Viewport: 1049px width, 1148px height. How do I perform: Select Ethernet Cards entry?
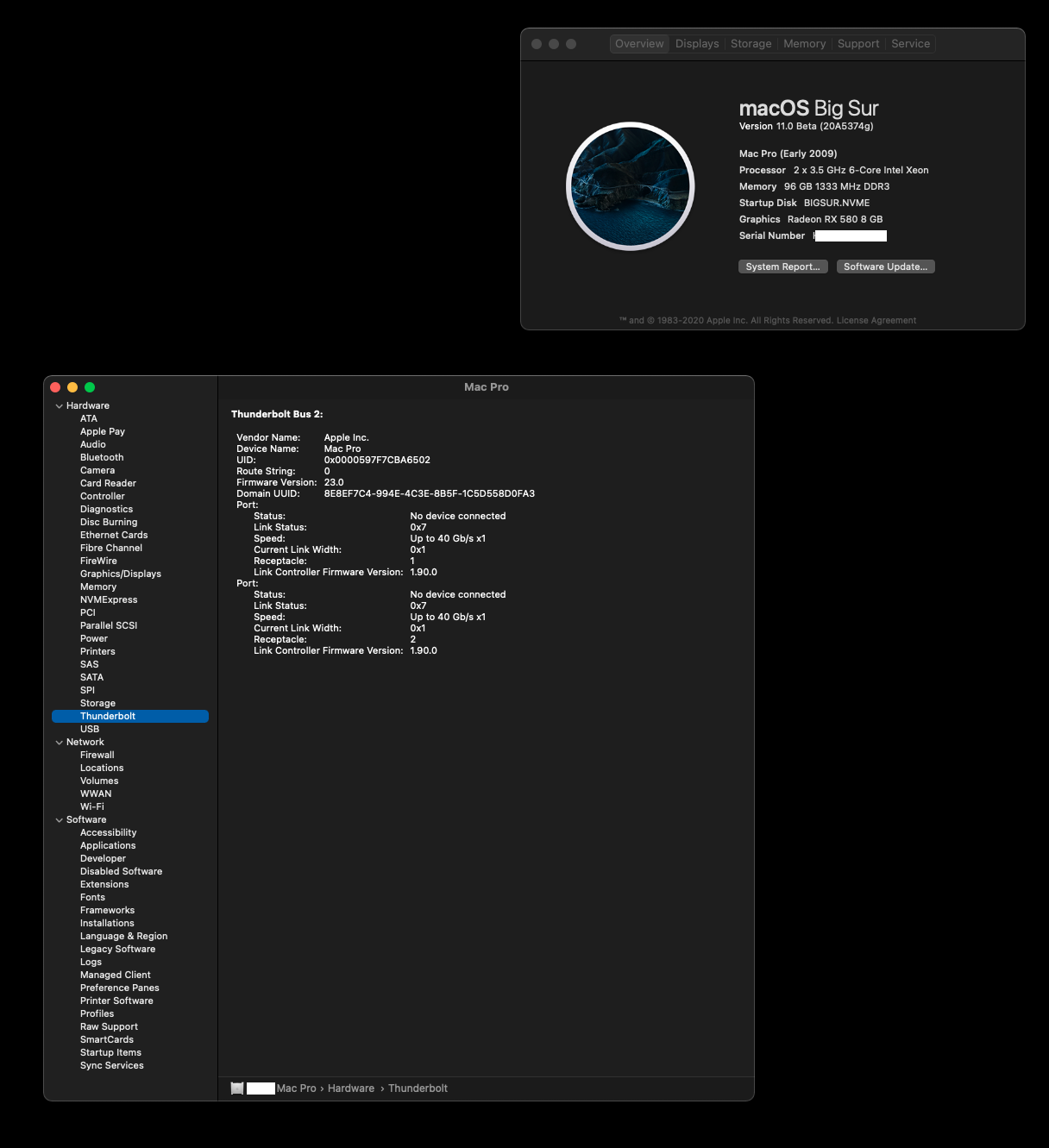coord(114,536)
